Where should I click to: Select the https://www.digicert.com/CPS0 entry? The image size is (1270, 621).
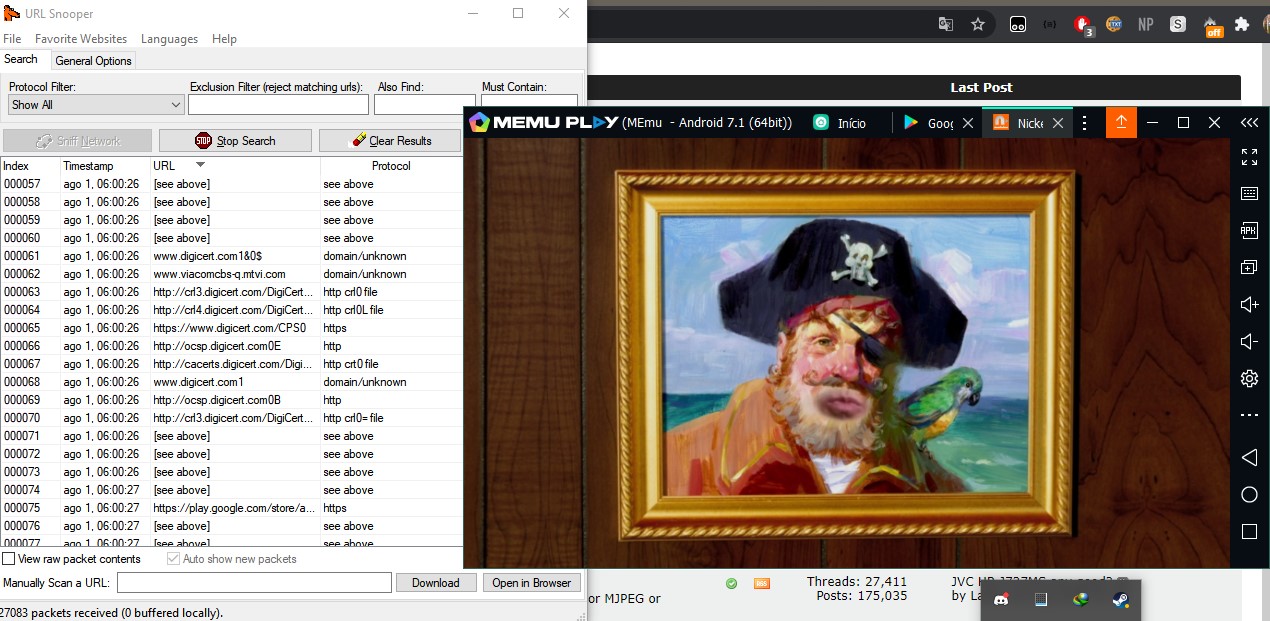point(231,328)
